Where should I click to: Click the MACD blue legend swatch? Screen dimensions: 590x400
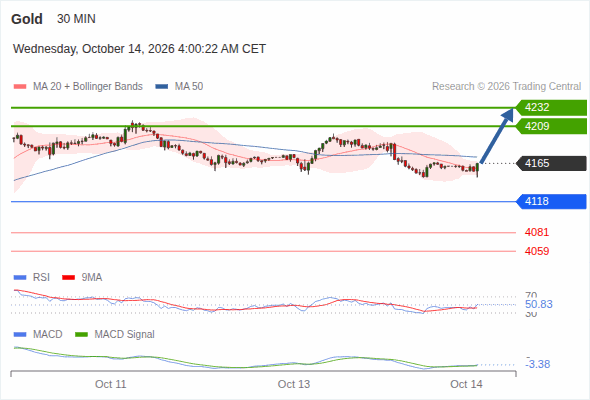tap(20, 335)
